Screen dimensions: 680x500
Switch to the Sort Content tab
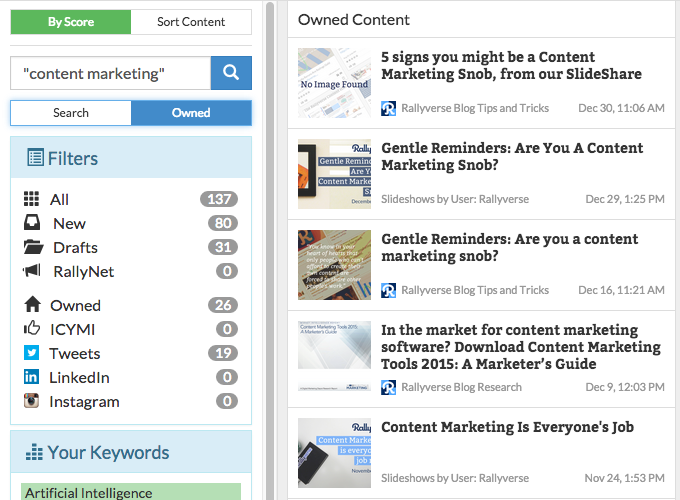click(x=191, y=22)
